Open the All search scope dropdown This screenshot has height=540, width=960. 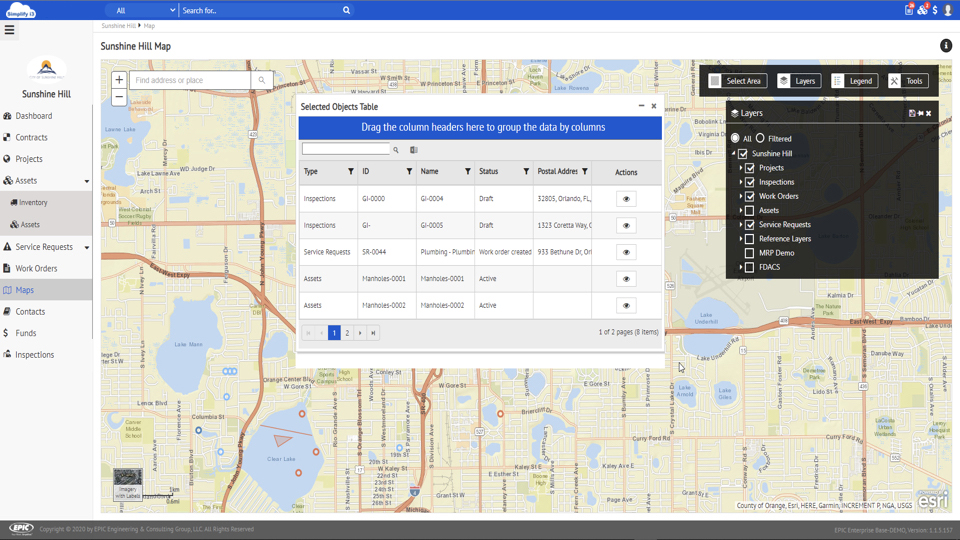click(x=145, y=10)
